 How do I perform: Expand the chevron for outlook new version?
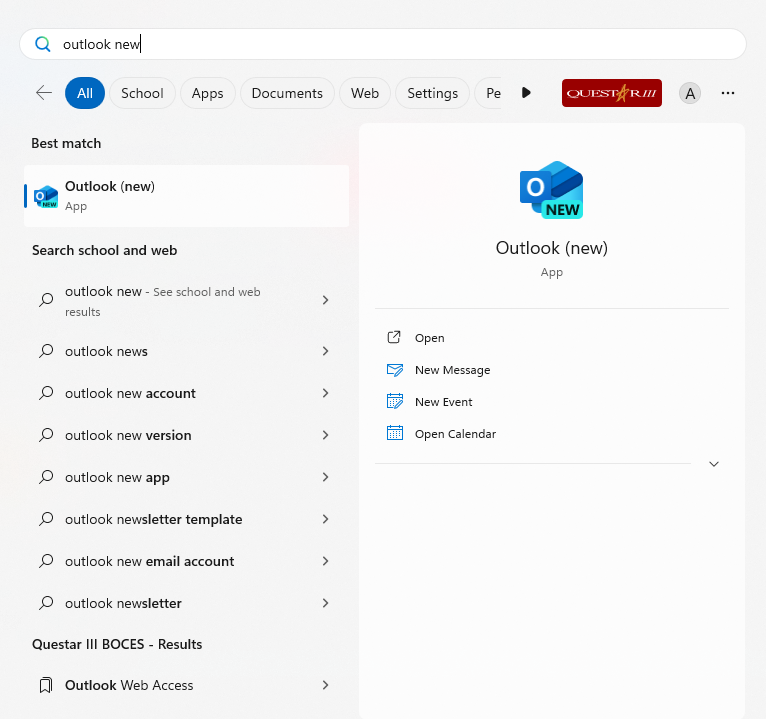[x=325, y=435]
